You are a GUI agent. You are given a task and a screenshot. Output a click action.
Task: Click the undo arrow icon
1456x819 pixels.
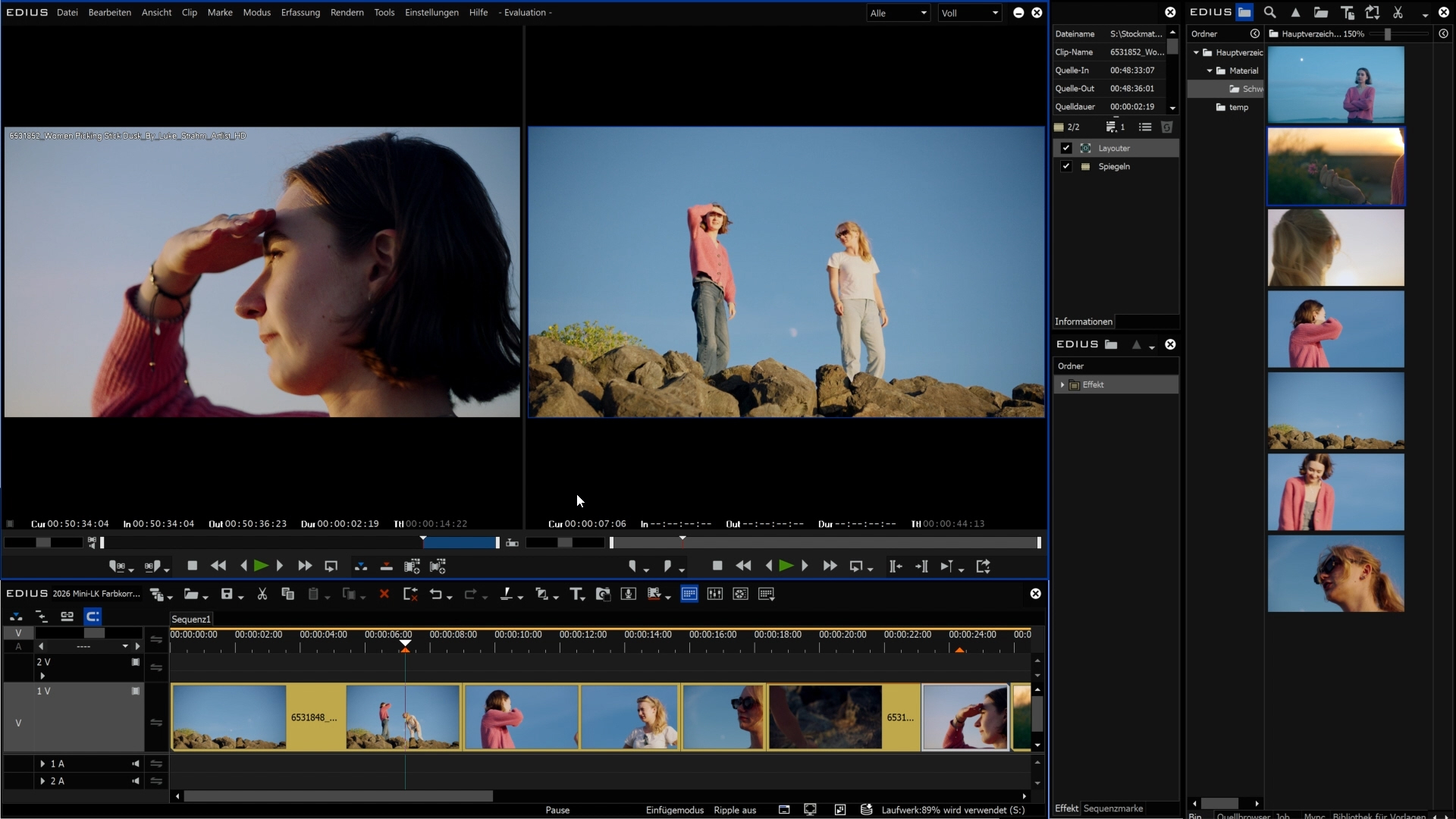coord(435,595)
